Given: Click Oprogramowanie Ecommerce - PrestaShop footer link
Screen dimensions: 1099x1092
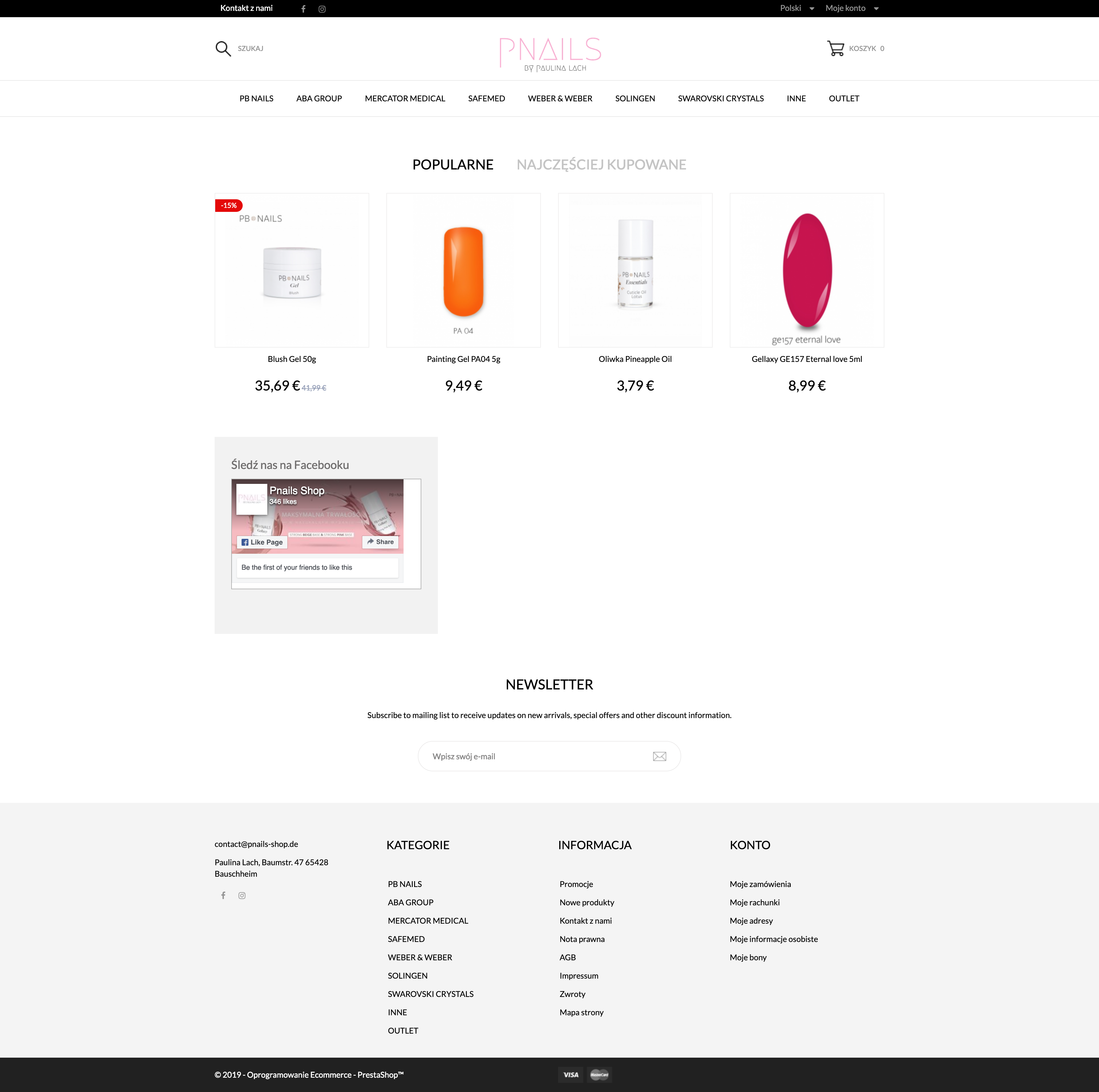Looking at the screenshot, I should pyautogui.click(x=309, y=1074).
